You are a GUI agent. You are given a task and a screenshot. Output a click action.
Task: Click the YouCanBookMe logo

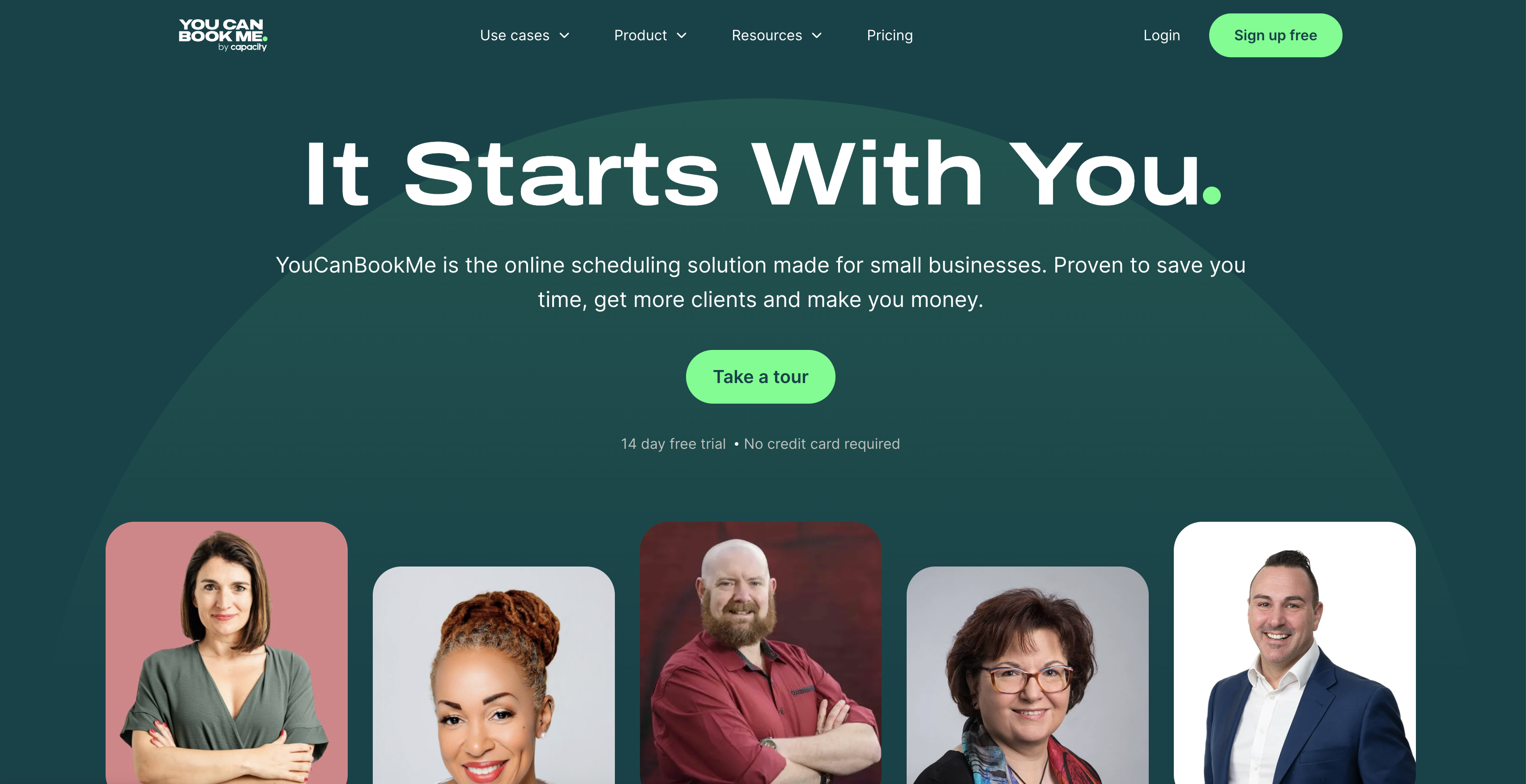(x=223, y=35)
